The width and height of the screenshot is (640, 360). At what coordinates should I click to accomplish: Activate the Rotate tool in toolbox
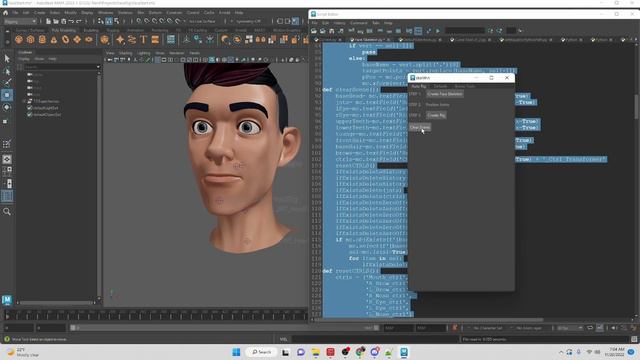pos(7,107)
